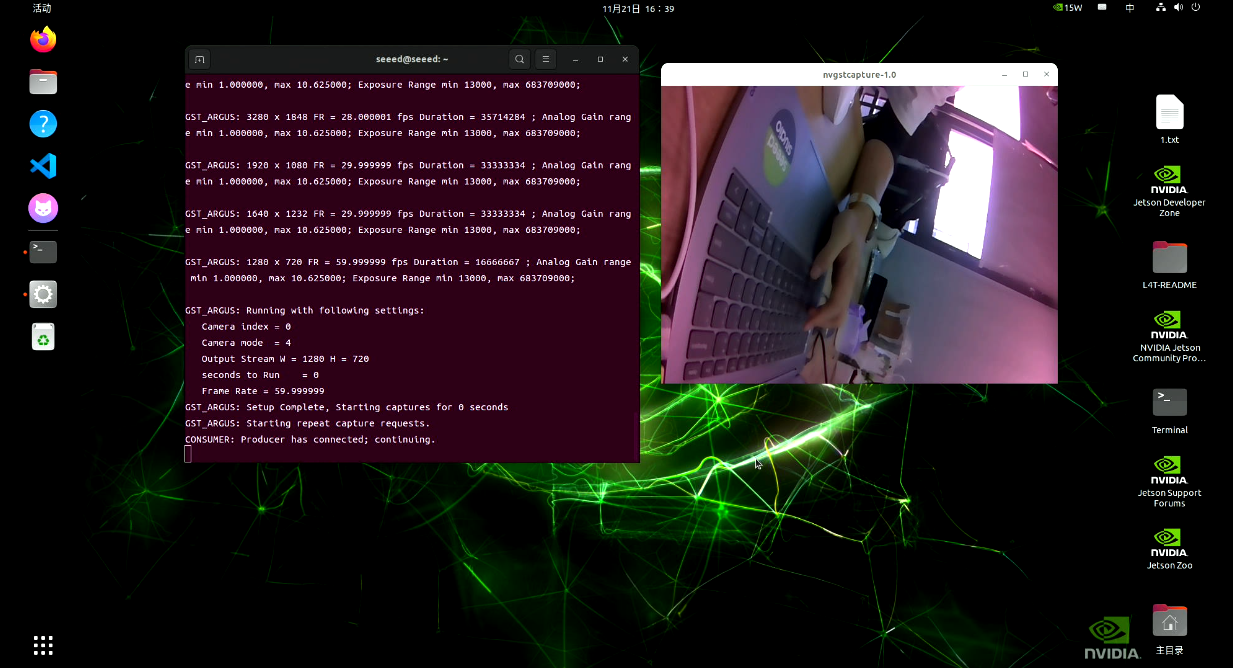Image resolution: width=1233 pixels, height=668 pixels.
Task: Open the Help icon in dock
Action: coord(43,124)
